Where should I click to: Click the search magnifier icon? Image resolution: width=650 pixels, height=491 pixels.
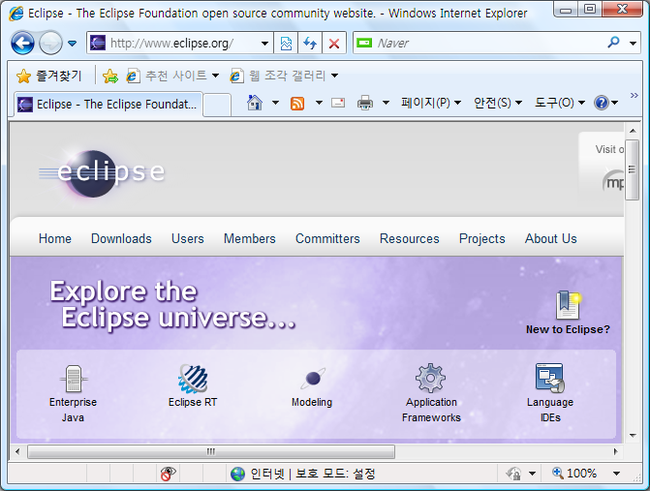[614, 42]
